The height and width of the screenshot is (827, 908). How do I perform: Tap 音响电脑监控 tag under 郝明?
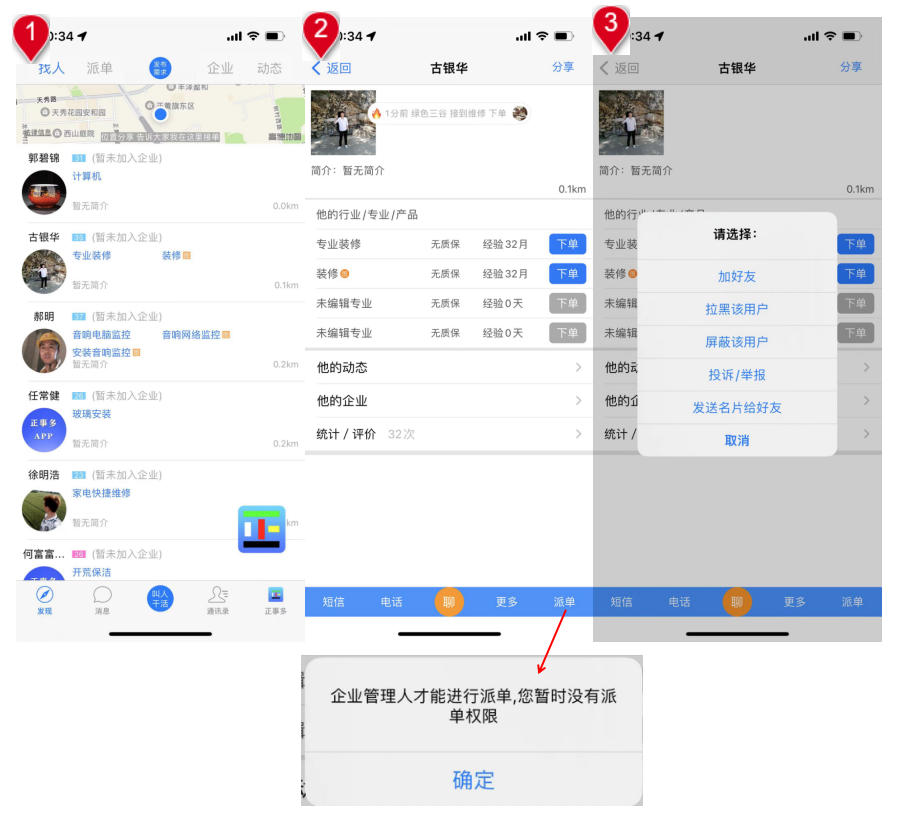101,335
